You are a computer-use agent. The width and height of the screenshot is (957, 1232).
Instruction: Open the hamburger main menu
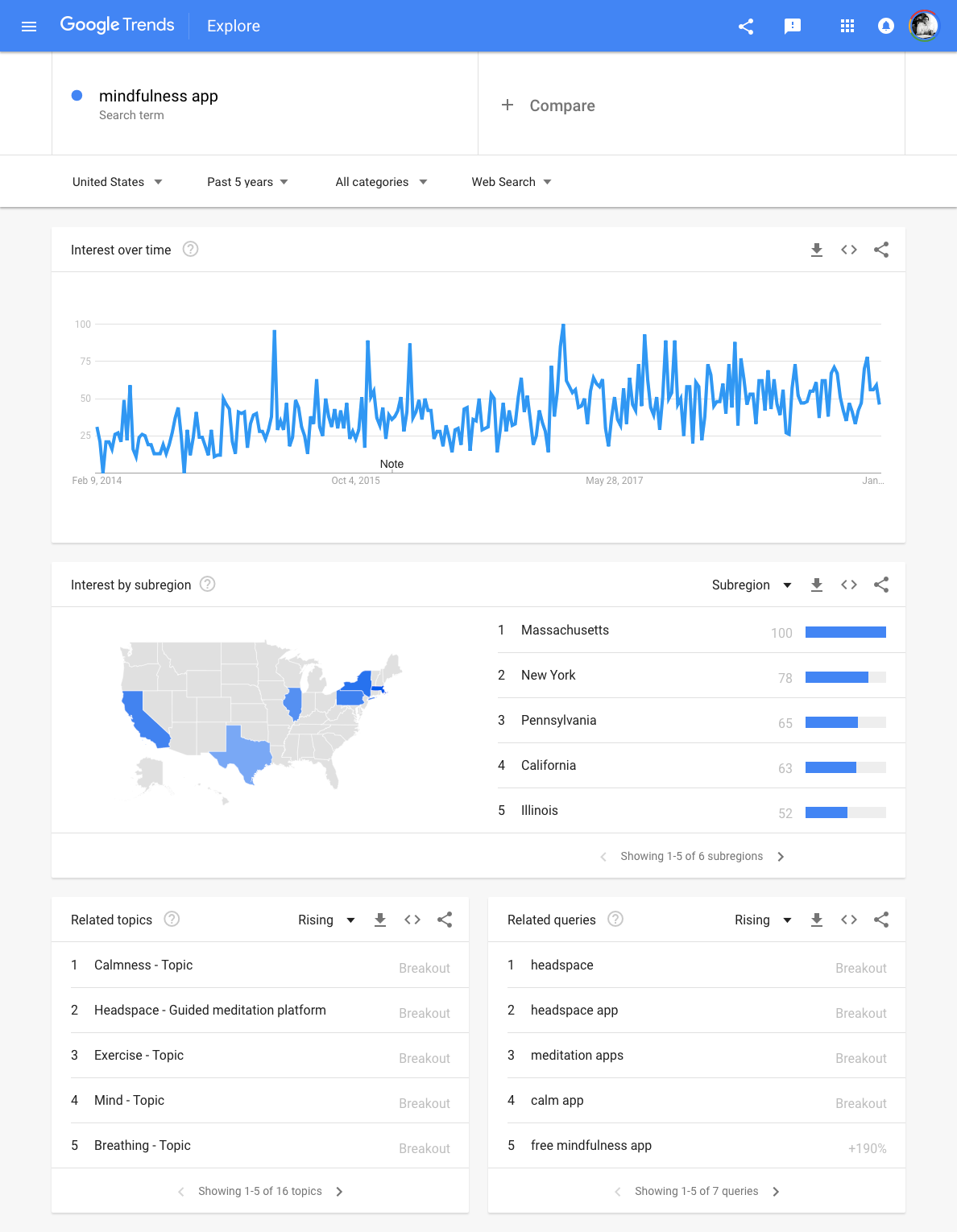point(29,27)
